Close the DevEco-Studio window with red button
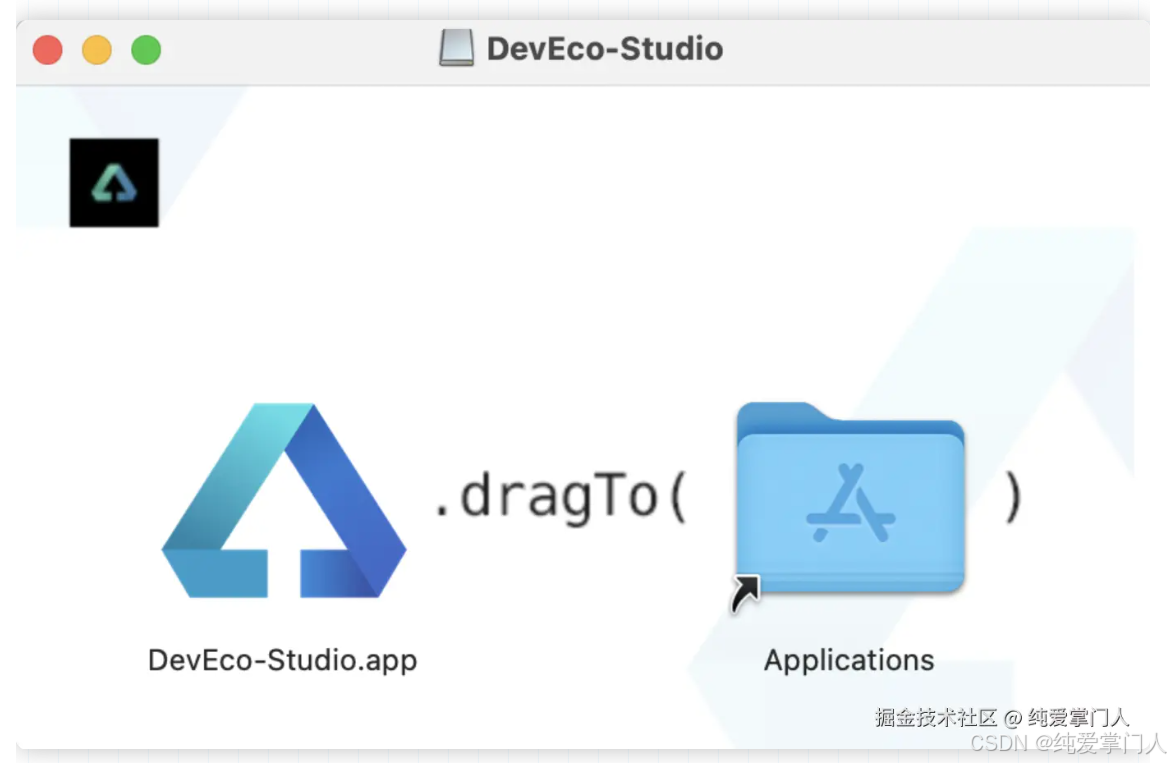The width and height of the screenshot is (1171, 763). [x=48, y=50]
